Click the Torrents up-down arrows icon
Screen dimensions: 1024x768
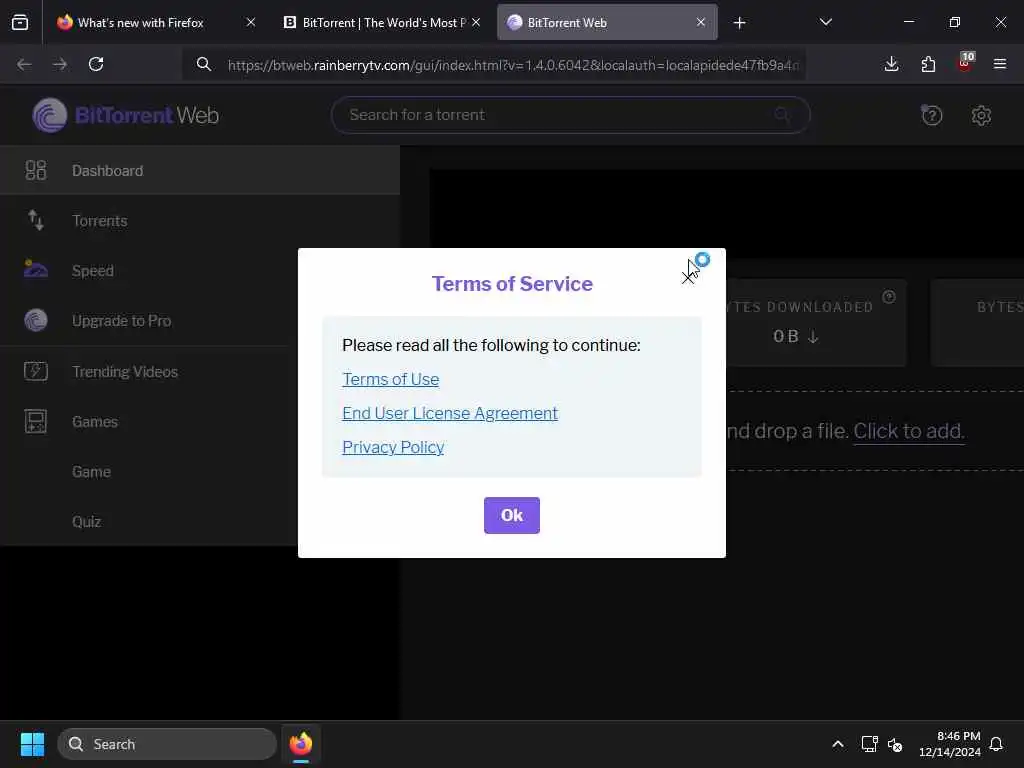[x=36, y=220]
